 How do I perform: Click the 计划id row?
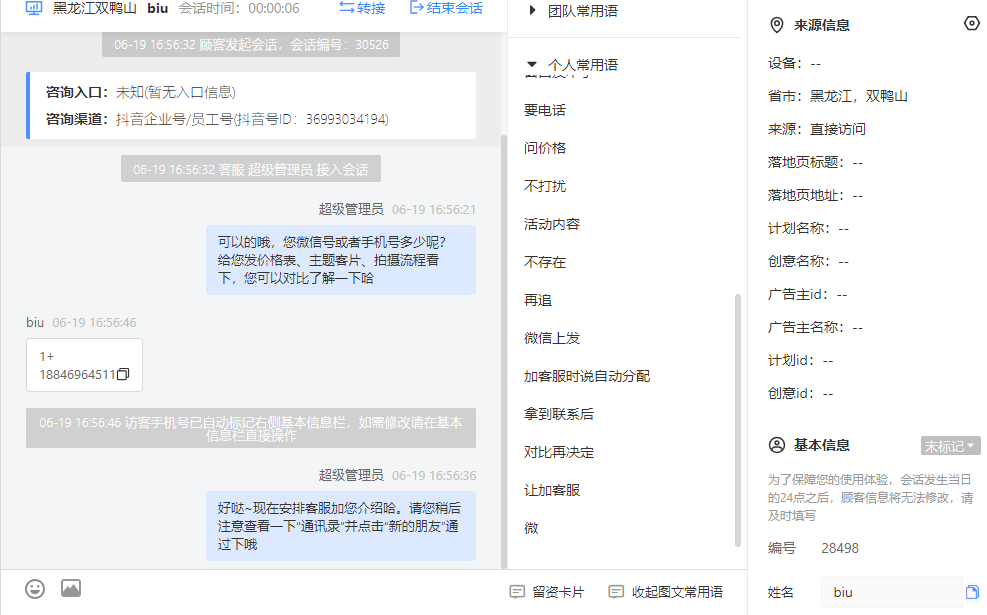(x=800, y=360)
